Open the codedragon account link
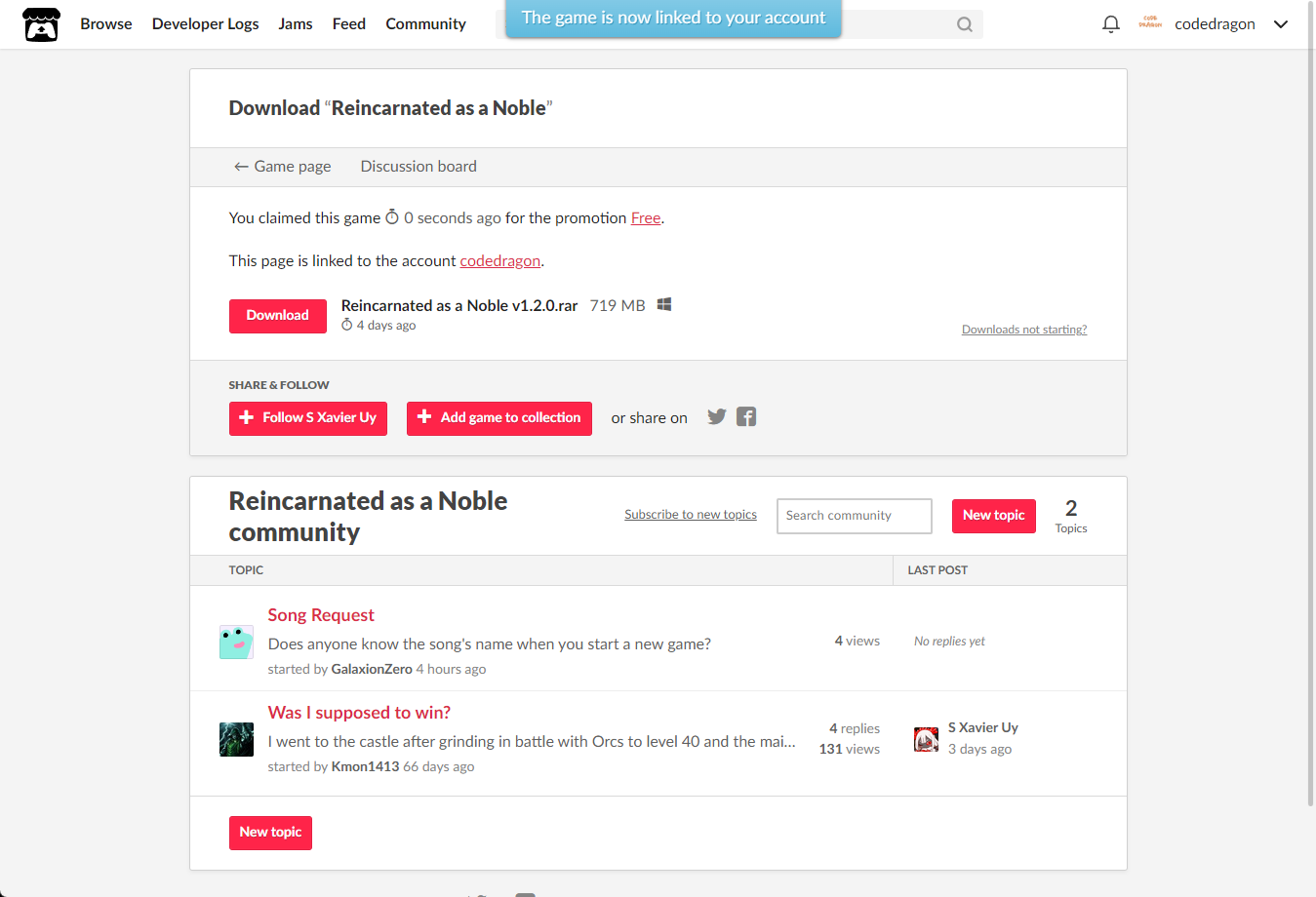 pos(500,261)
